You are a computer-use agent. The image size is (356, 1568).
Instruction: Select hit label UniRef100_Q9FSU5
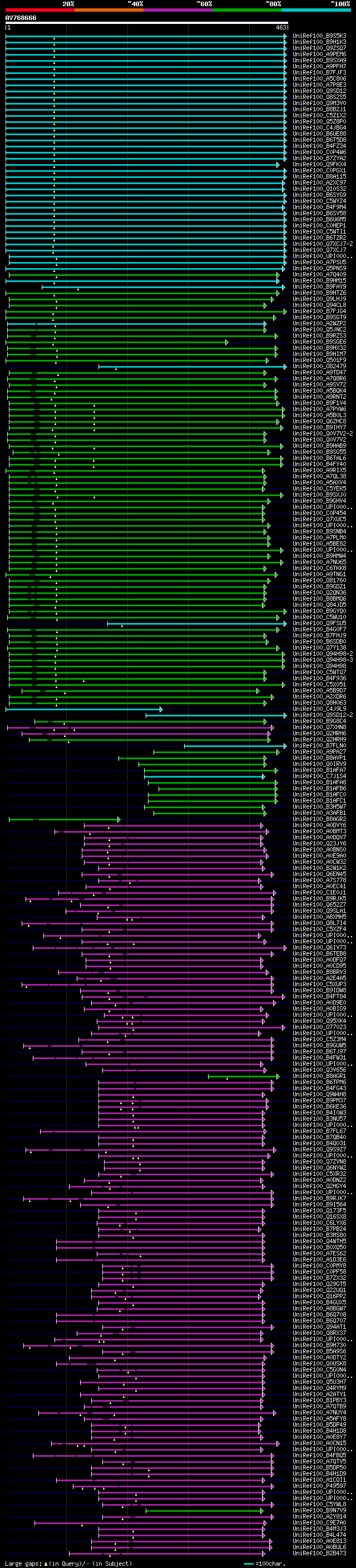pyautogui.click(x=319, y=623)
